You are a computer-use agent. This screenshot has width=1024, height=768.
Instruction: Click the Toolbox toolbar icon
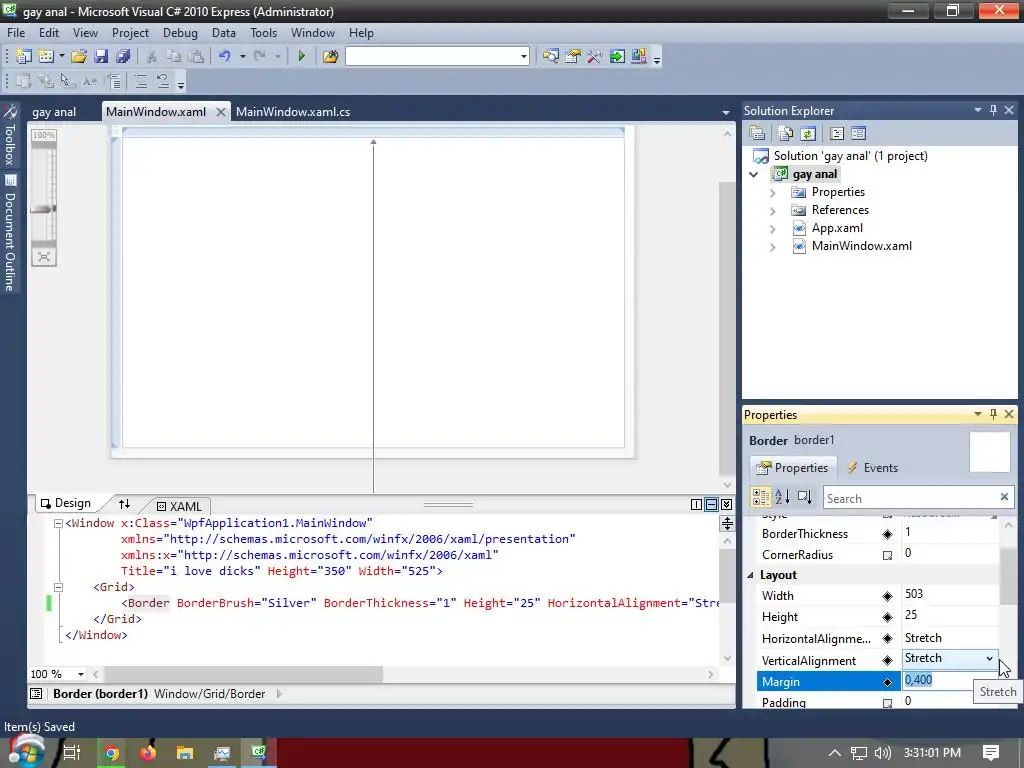pyautogui.click(x=594, y=56)
